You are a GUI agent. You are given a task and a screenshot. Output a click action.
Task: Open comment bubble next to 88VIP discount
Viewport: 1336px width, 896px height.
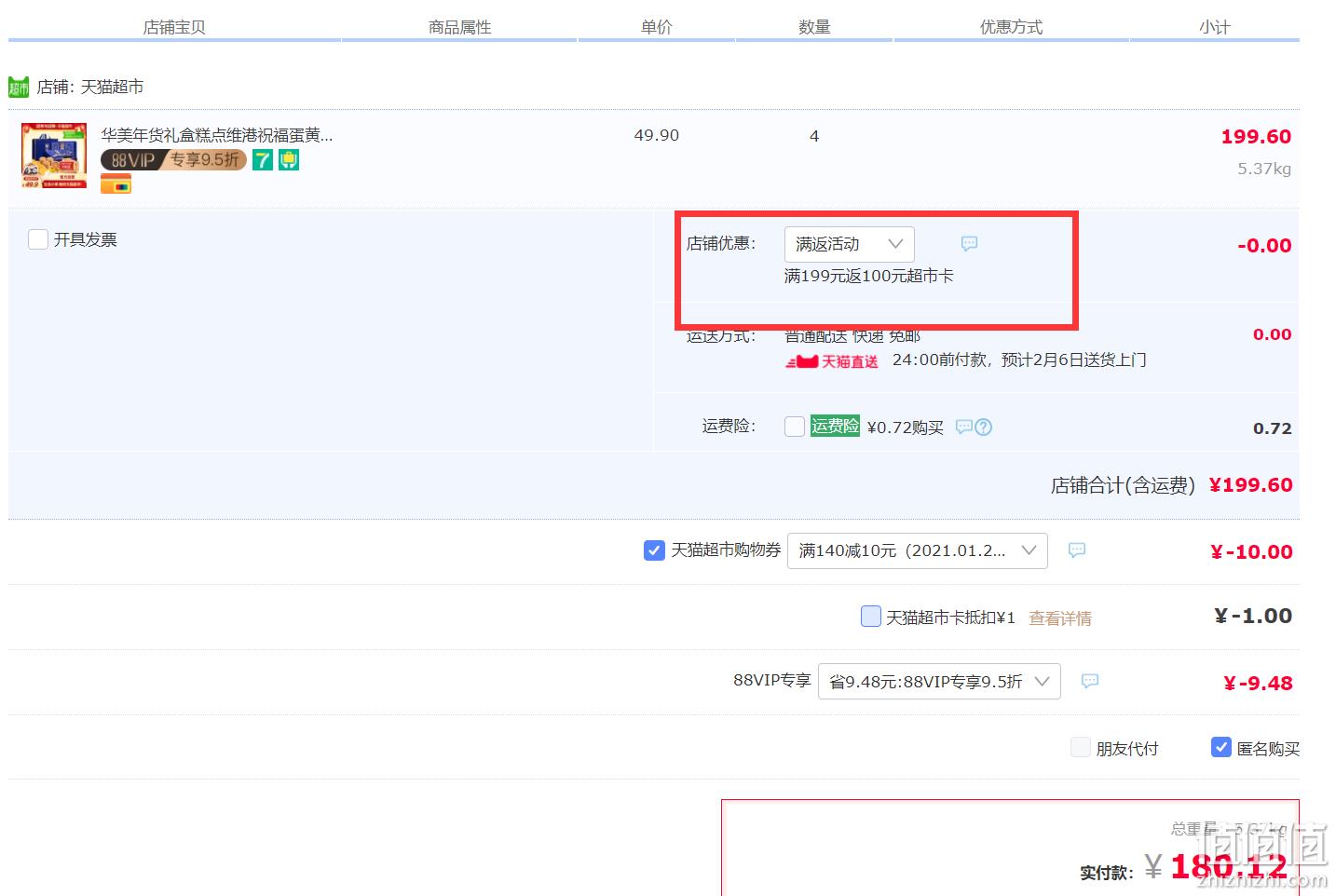(1089, 682)
